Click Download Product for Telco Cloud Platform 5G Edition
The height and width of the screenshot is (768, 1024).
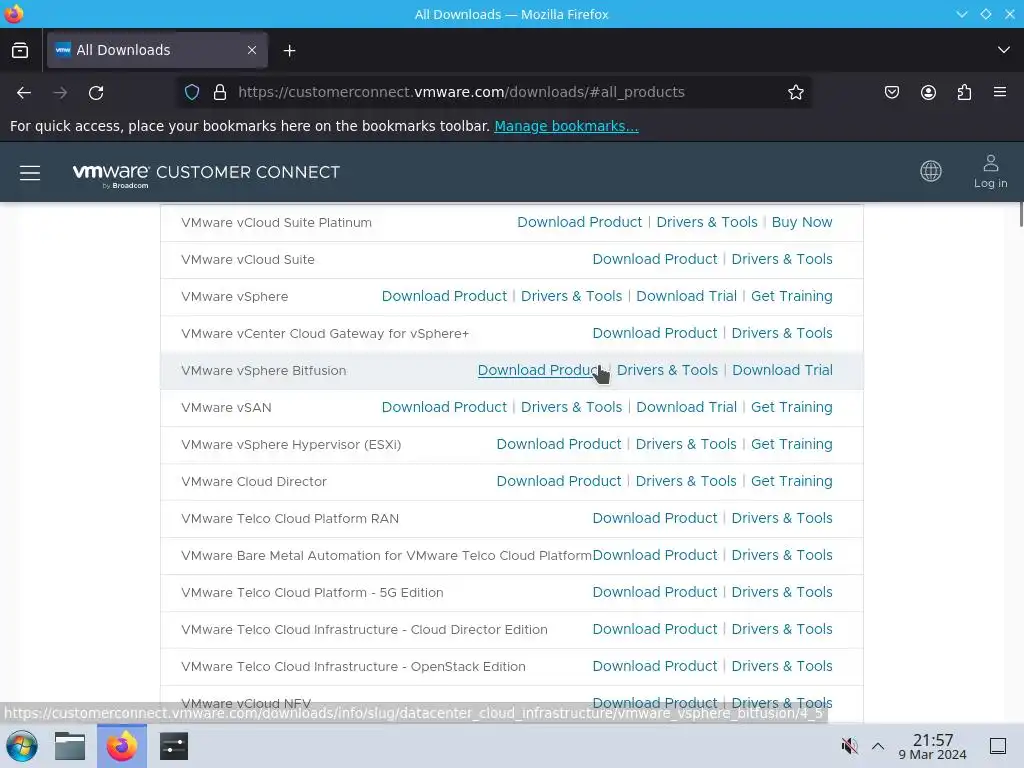[654, 592]
